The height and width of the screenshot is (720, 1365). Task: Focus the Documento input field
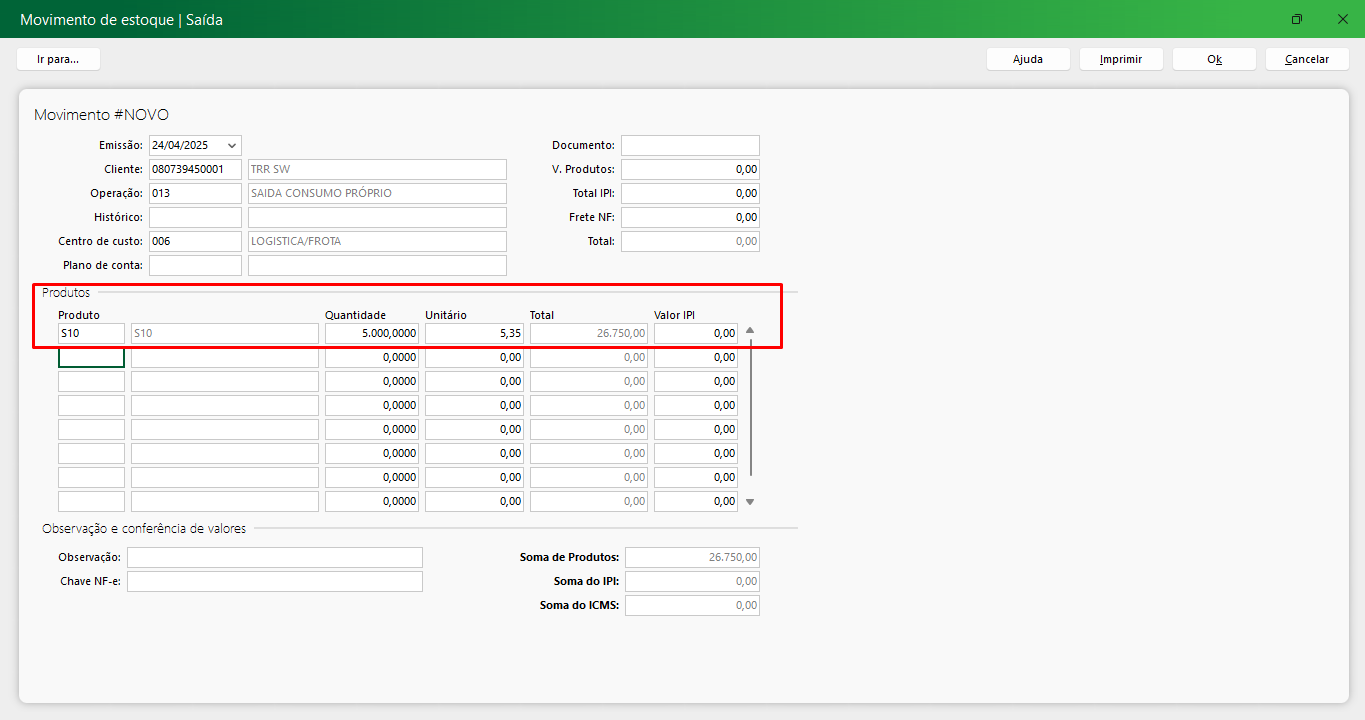pos(690,146)
